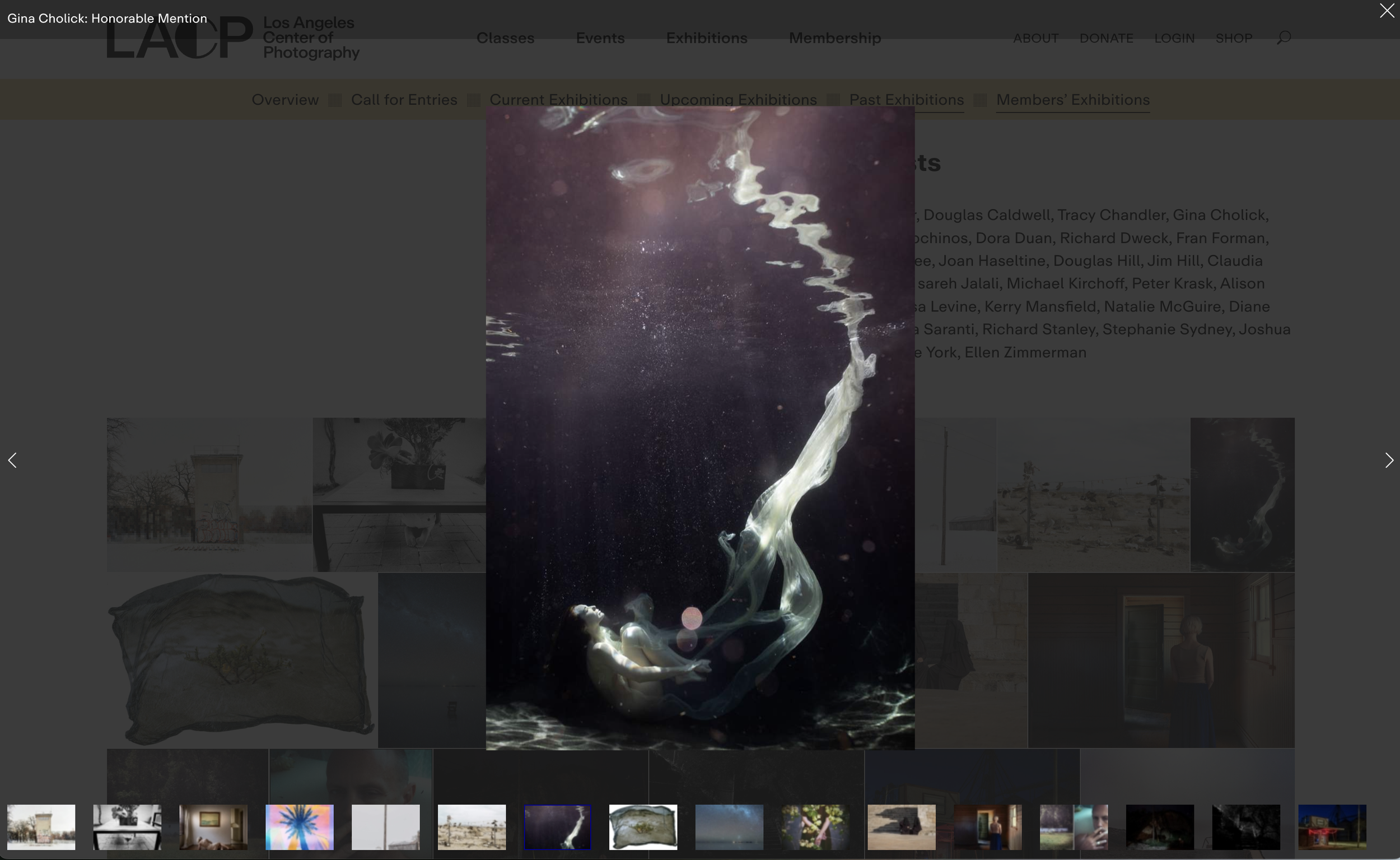Open the netted pillow thumbnail
The width and height of the screenshot is (1400, 860).
(643, 827)
